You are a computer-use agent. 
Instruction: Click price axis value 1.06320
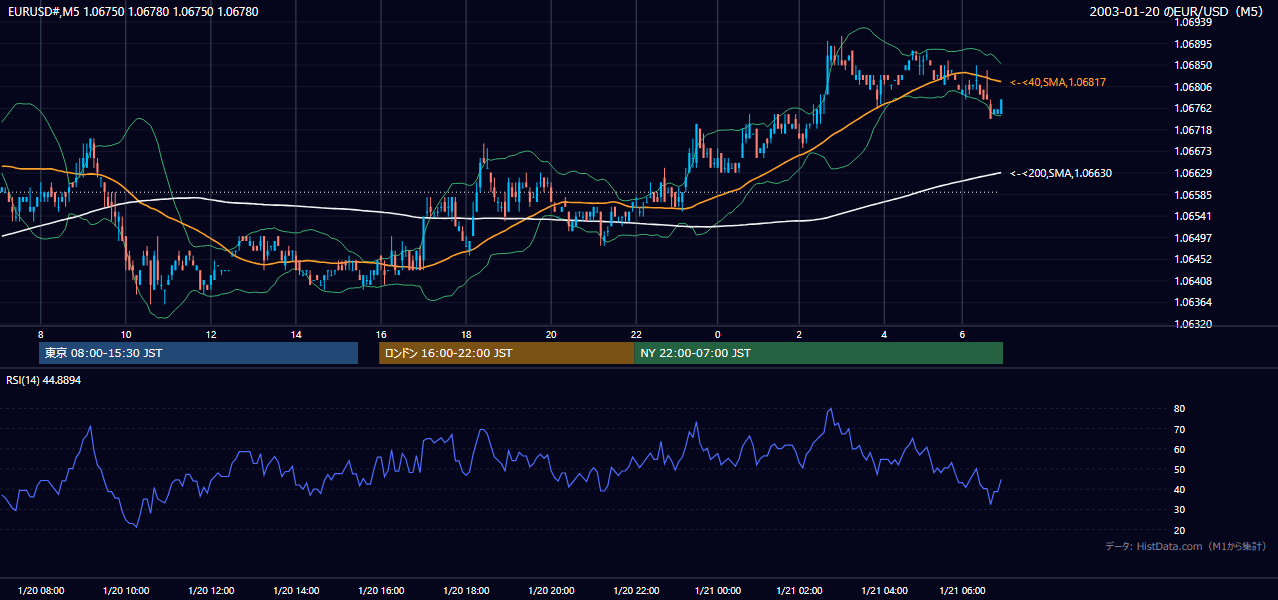[1194, 324]
